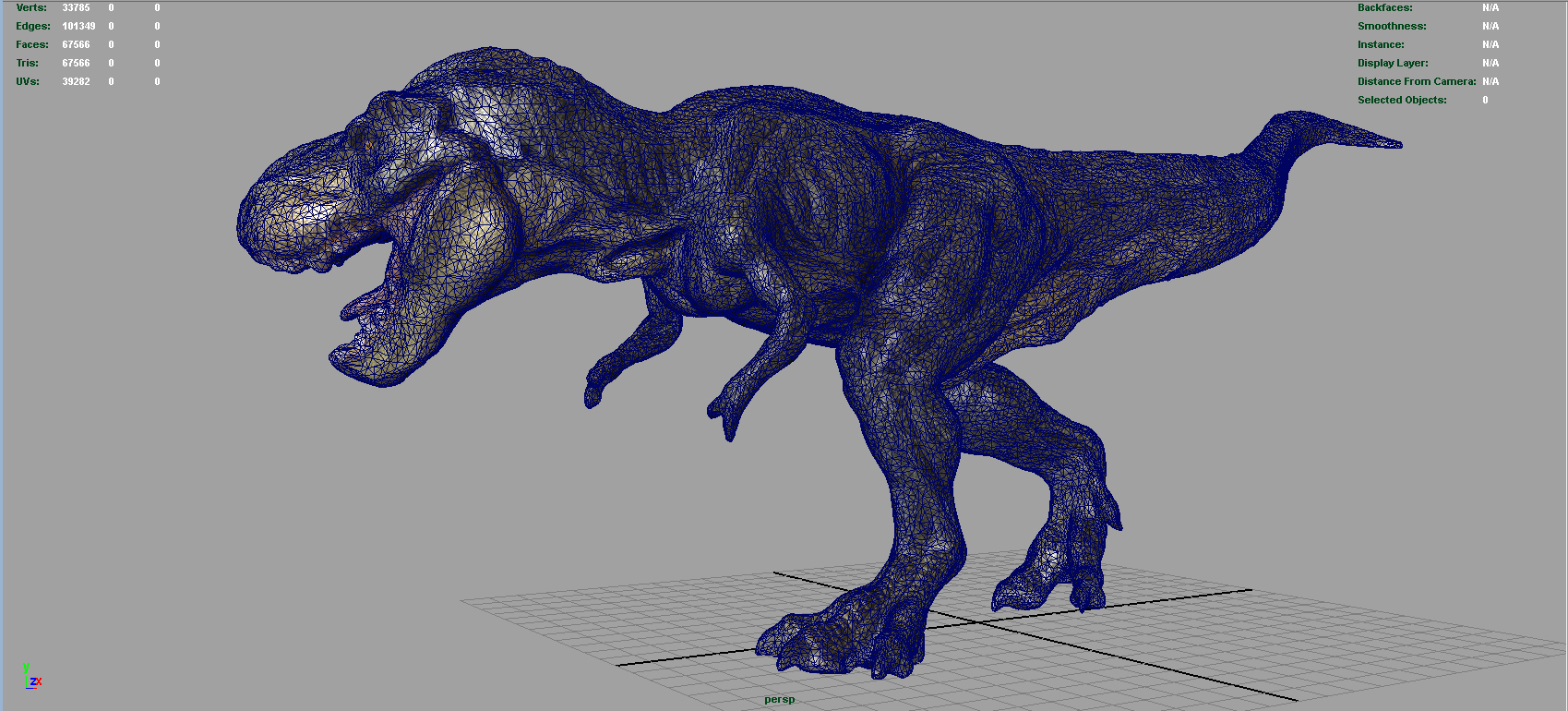Click the Backfaces: label
This screenshot has height=711, width=1568.
tap(1384, 7)
